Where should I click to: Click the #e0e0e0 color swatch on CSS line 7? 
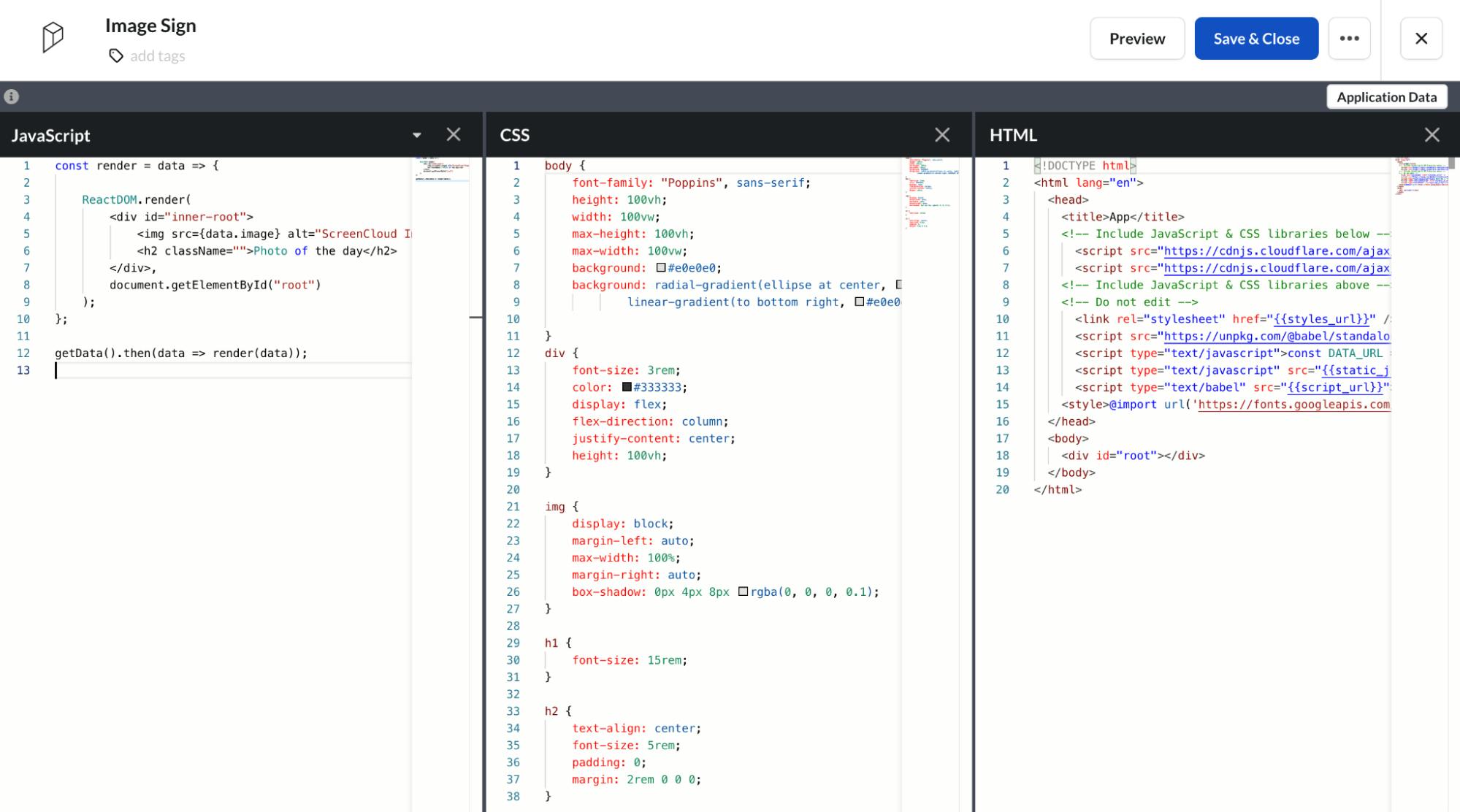661,268
